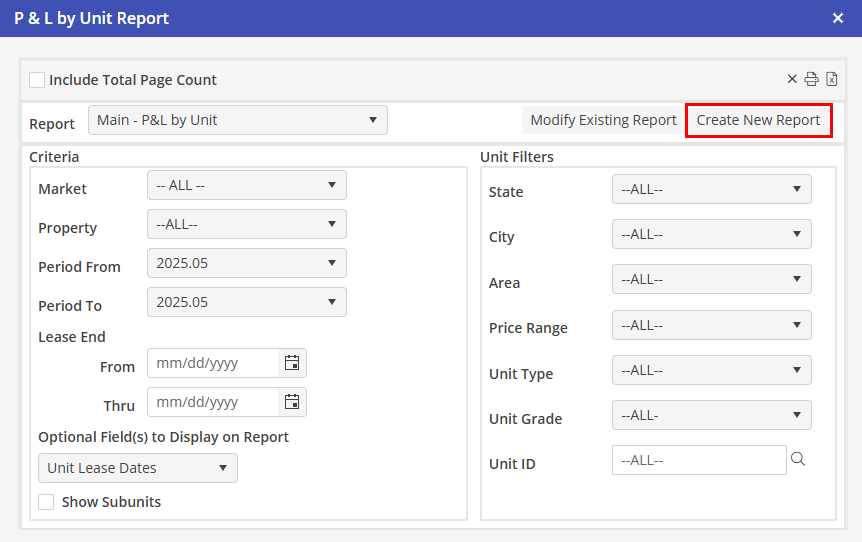
Task: Click the X clear icon beside print
Action: point(792,80)
